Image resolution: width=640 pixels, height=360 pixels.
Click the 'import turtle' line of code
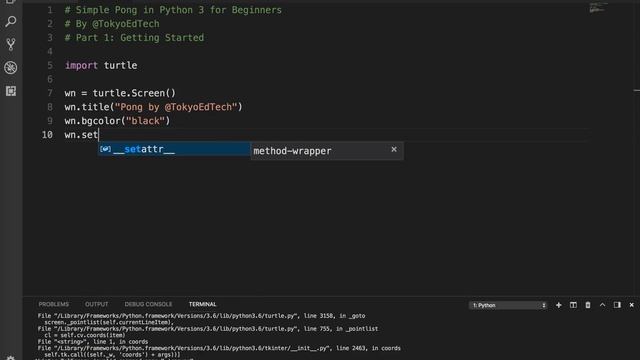[x=101, y=65]
